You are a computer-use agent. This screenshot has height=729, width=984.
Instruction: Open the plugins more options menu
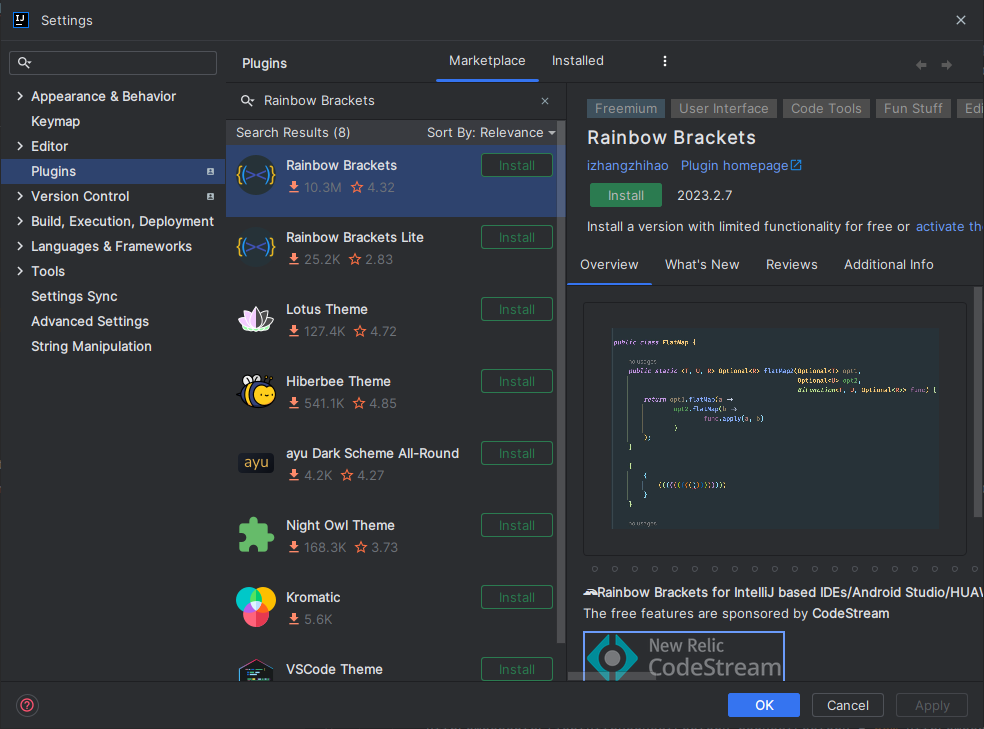665,61
